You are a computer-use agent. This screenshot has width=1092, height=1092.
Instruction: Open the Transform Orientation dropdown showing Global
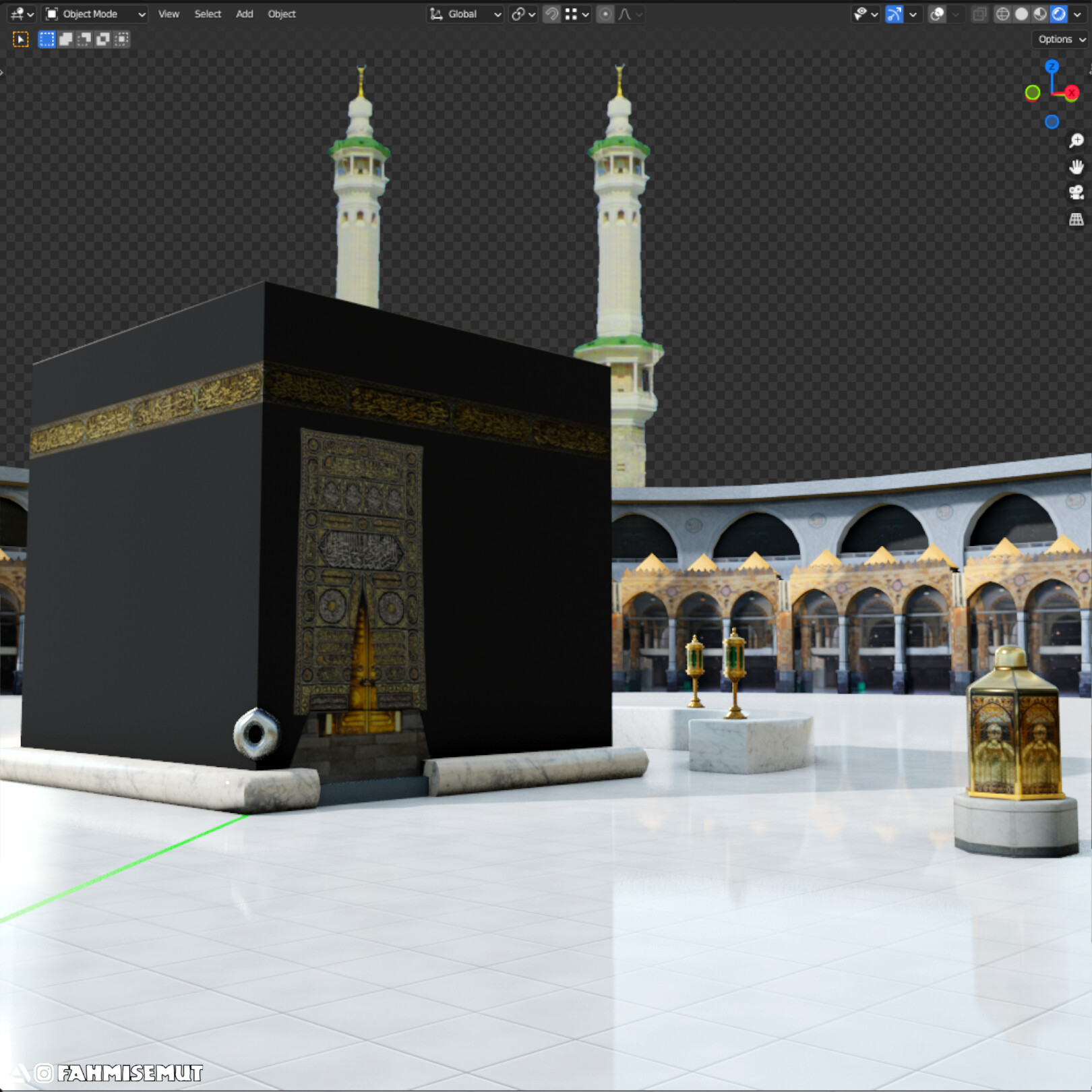(x=464, y=14)
